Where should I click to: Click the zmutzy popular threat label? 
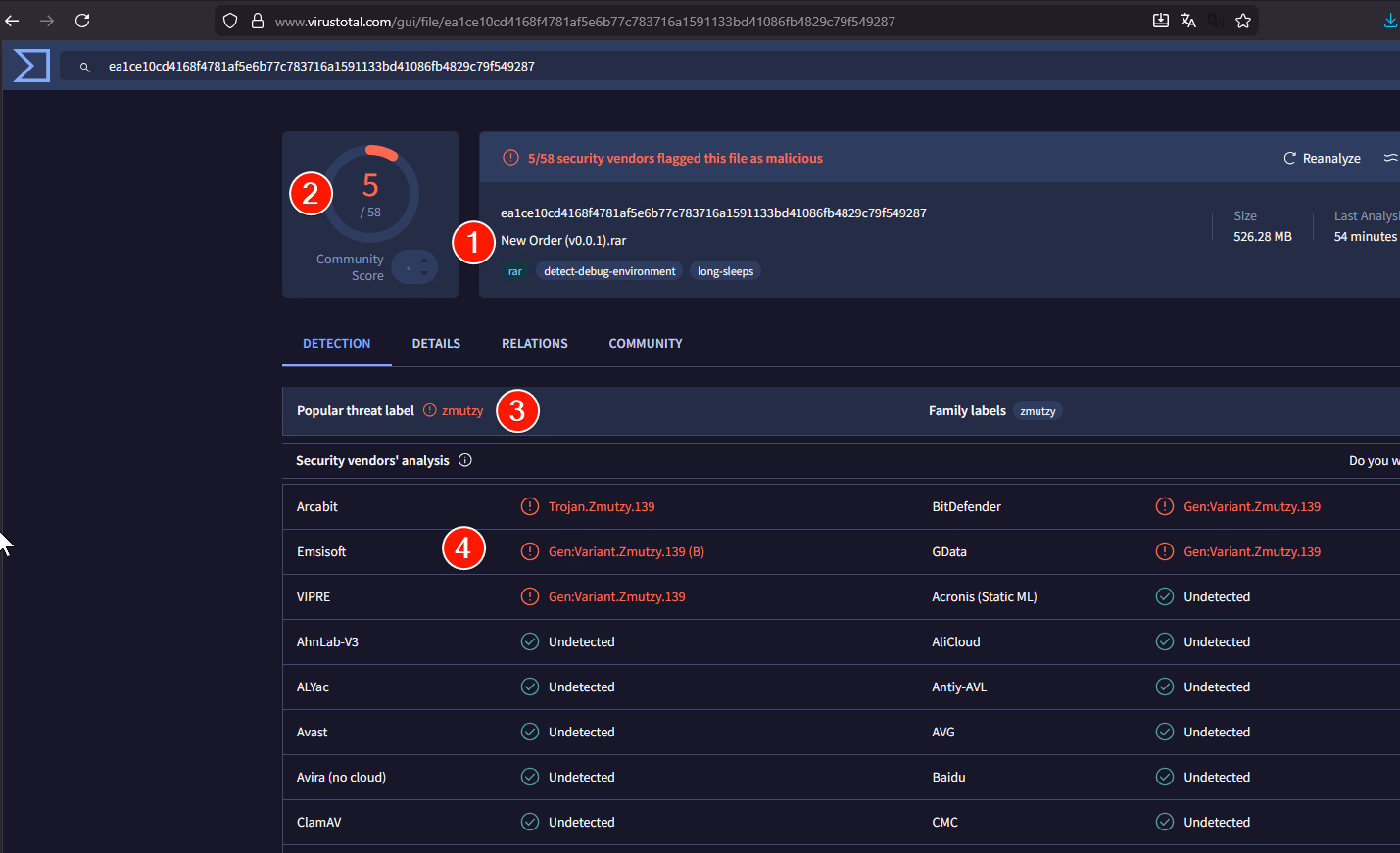(x=462, y=410)
